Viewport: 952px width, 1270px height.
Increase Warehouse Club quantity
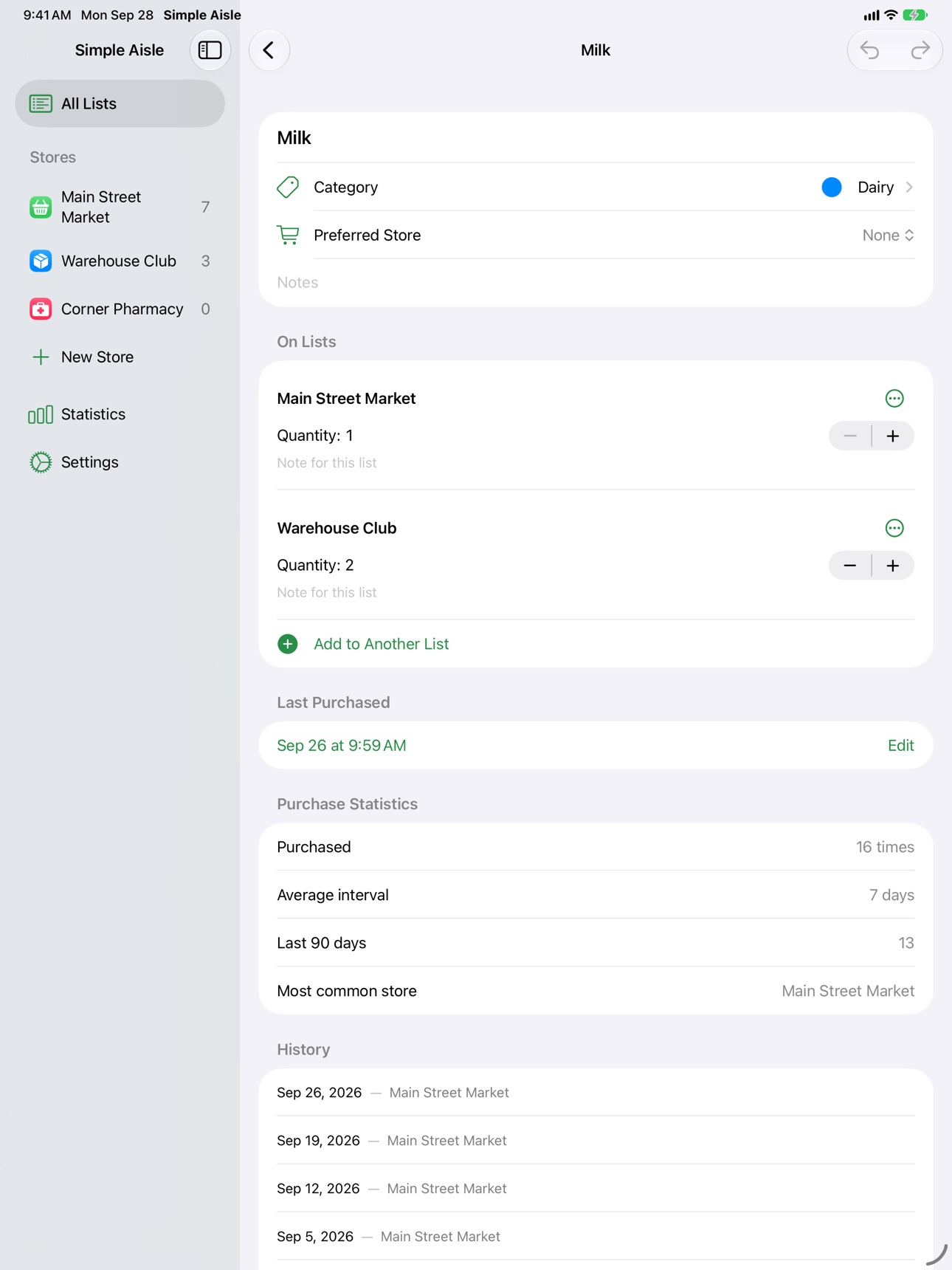click(x=893, y=566)
